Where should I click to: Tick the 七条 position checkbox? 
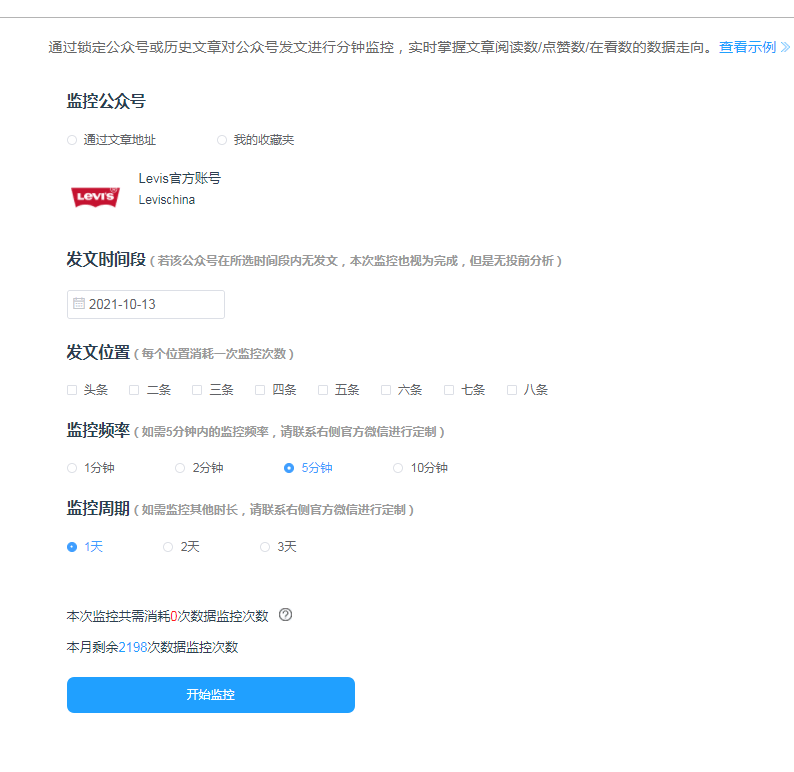coord(449,390)
